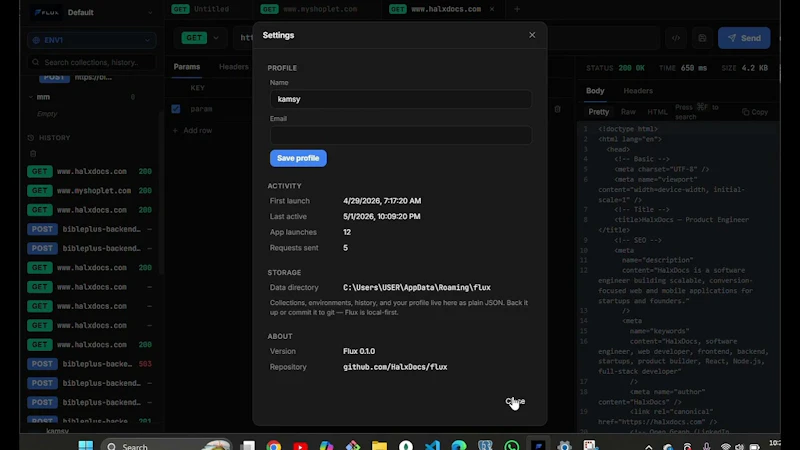Open the github.com/HalxDocs/flux repository text

(x=395, y=367)
